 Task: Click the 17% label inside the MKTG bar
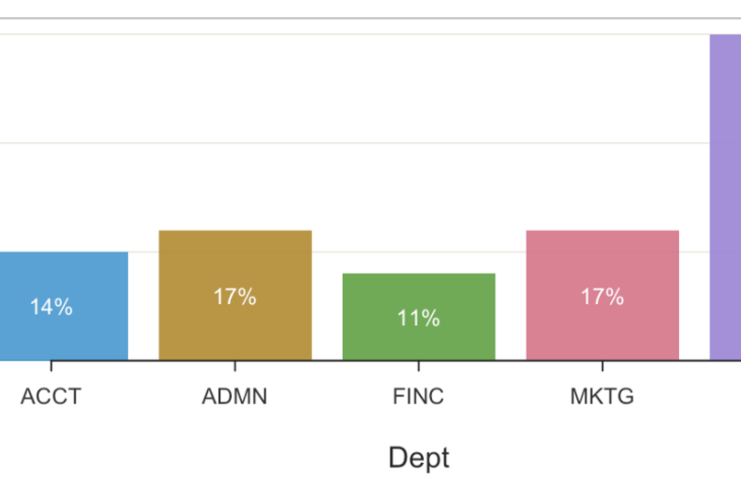(x=602, y=297)
